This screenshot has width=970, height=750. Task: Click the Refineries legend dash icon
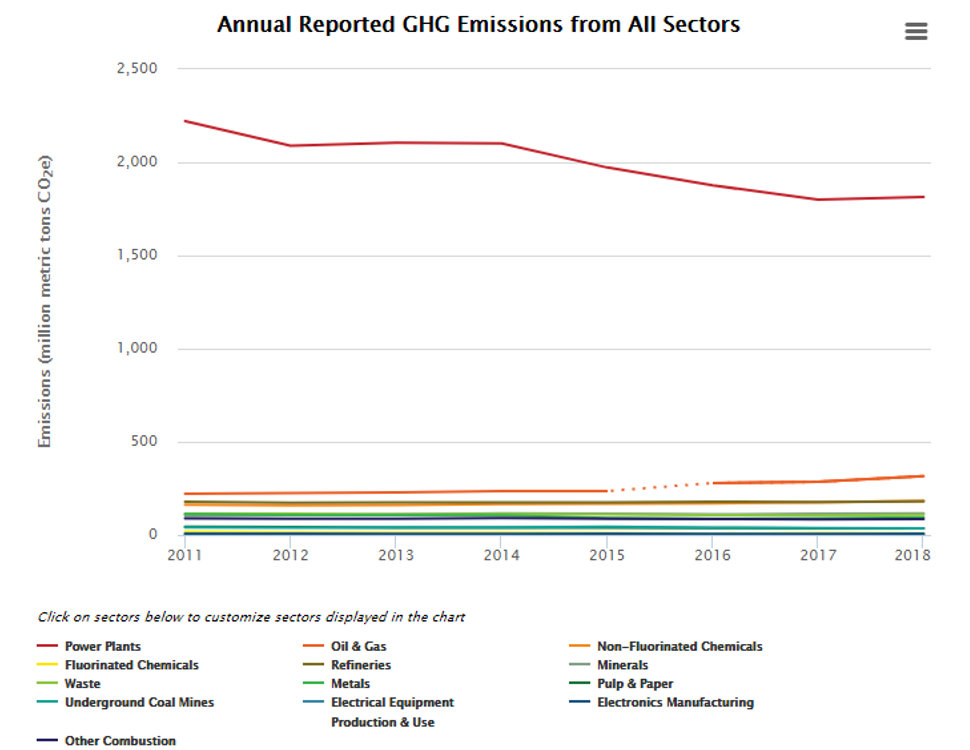tap(315, 664)
